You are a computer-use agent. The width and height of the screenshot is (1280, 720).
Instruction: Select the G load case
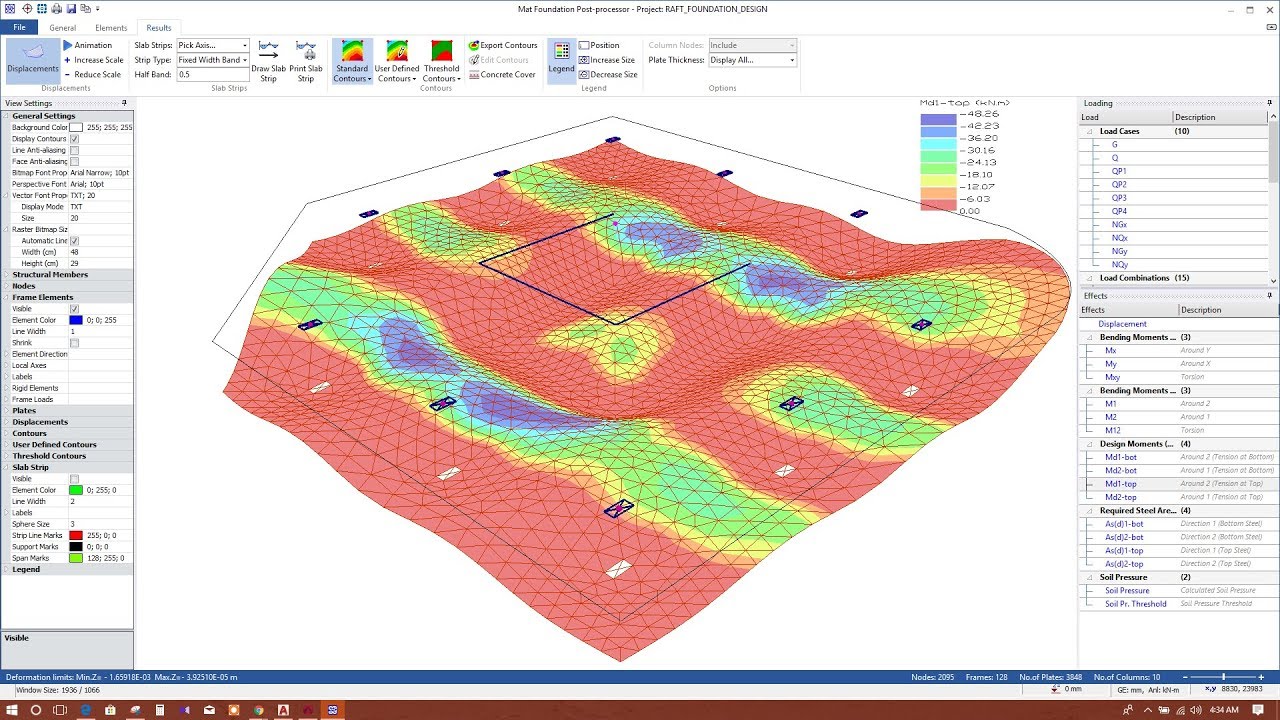coord(1114,145)
